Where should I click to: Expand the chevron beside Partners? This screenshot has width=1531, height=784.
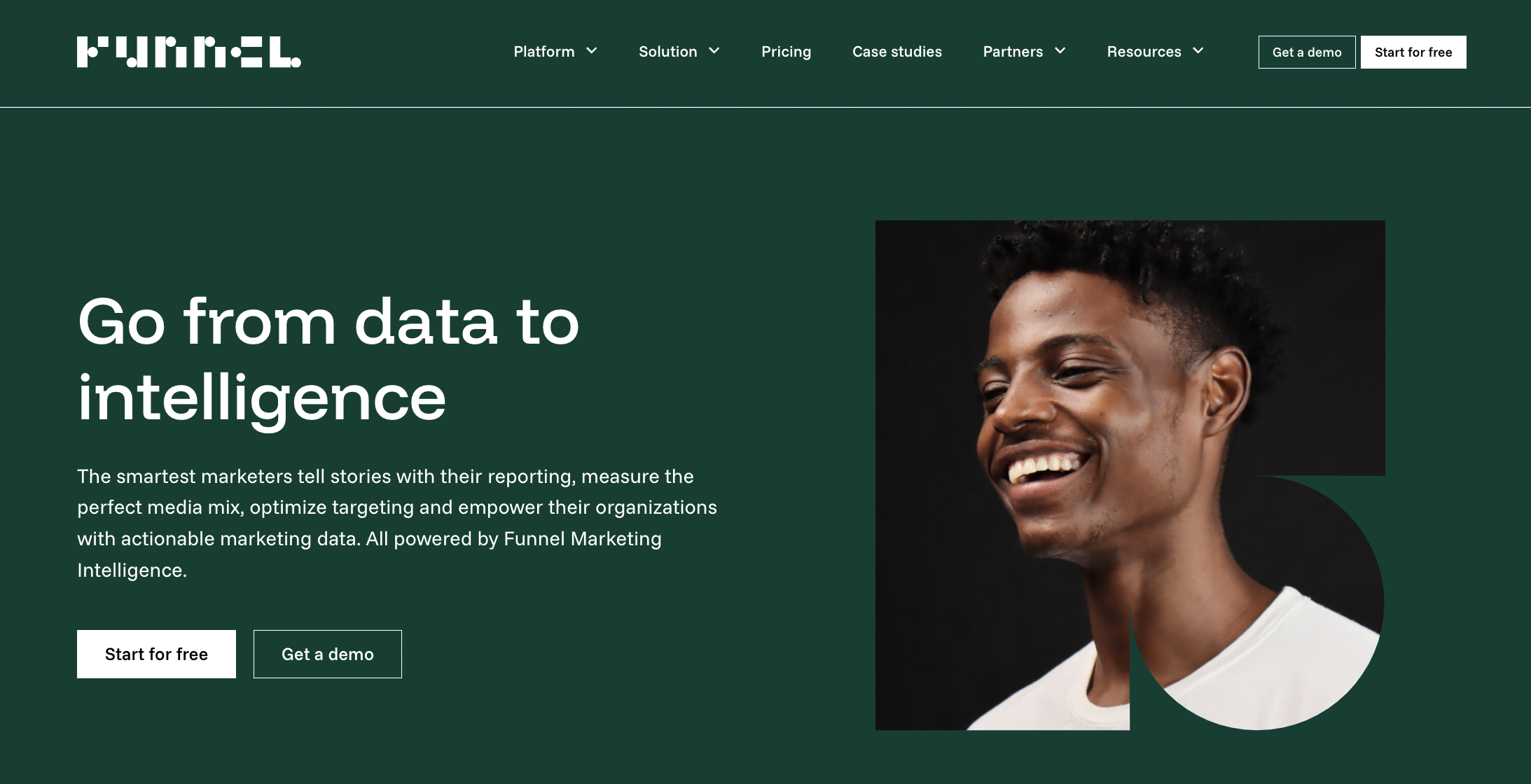[1060, 51]
